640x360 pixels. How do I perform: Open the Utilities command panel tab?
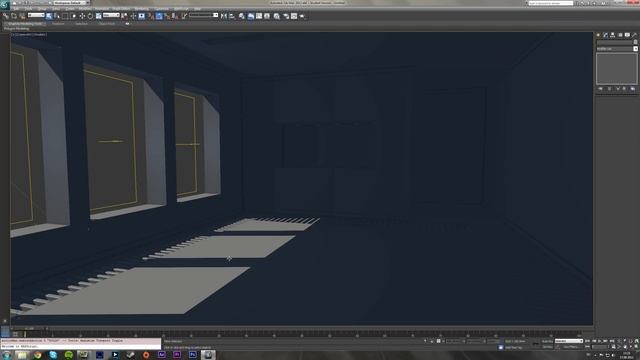[634, 35]
